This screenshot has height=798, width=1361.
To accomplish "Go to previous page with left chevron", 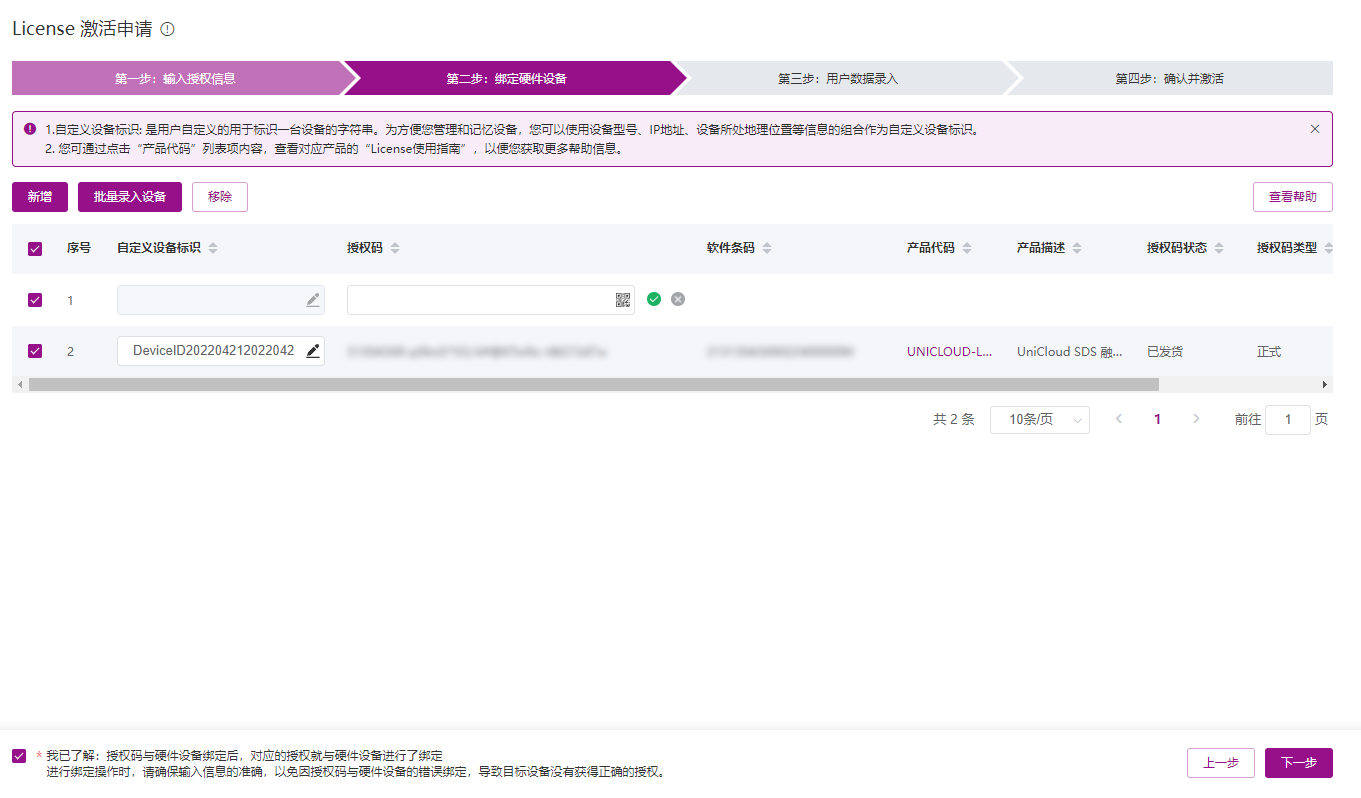I will 1119,419.
